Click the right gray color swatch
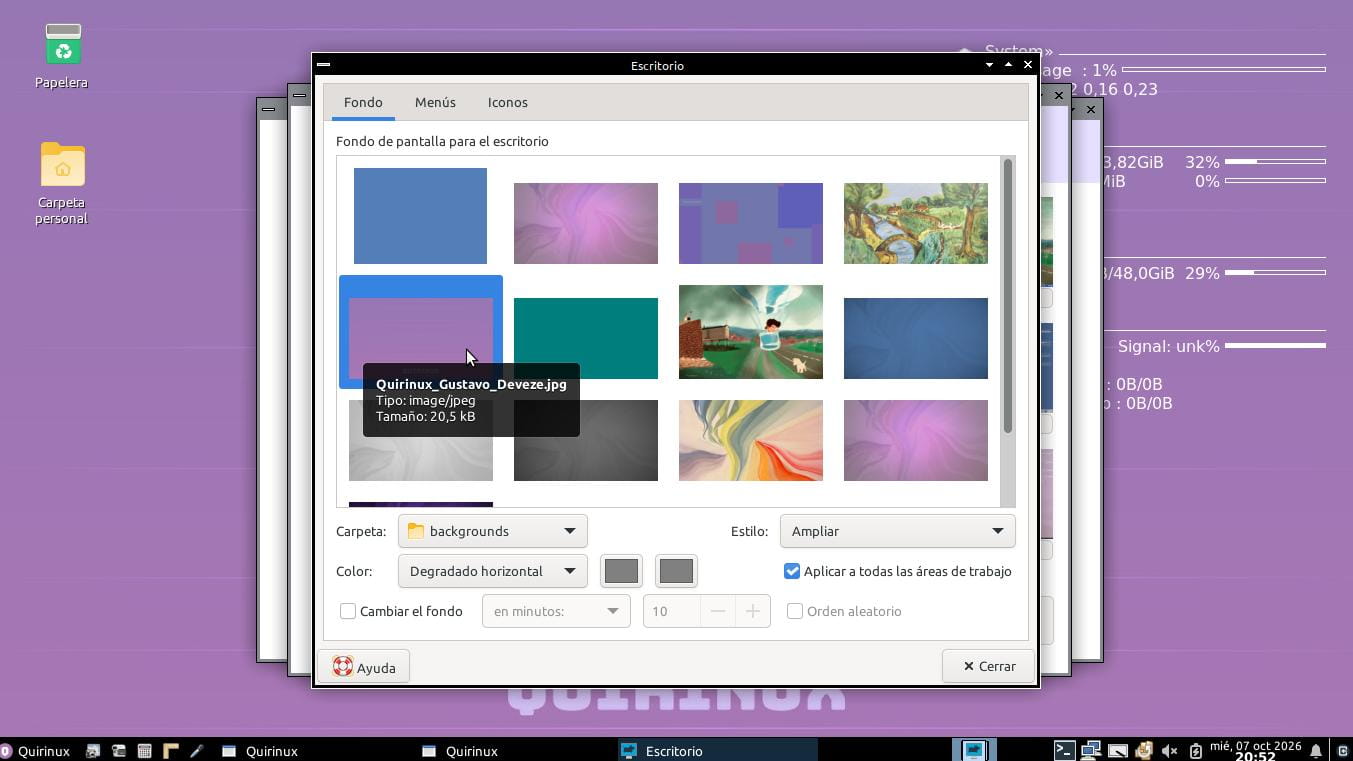The width and height of the screenshot is (1353, 761). pos(676,571)
